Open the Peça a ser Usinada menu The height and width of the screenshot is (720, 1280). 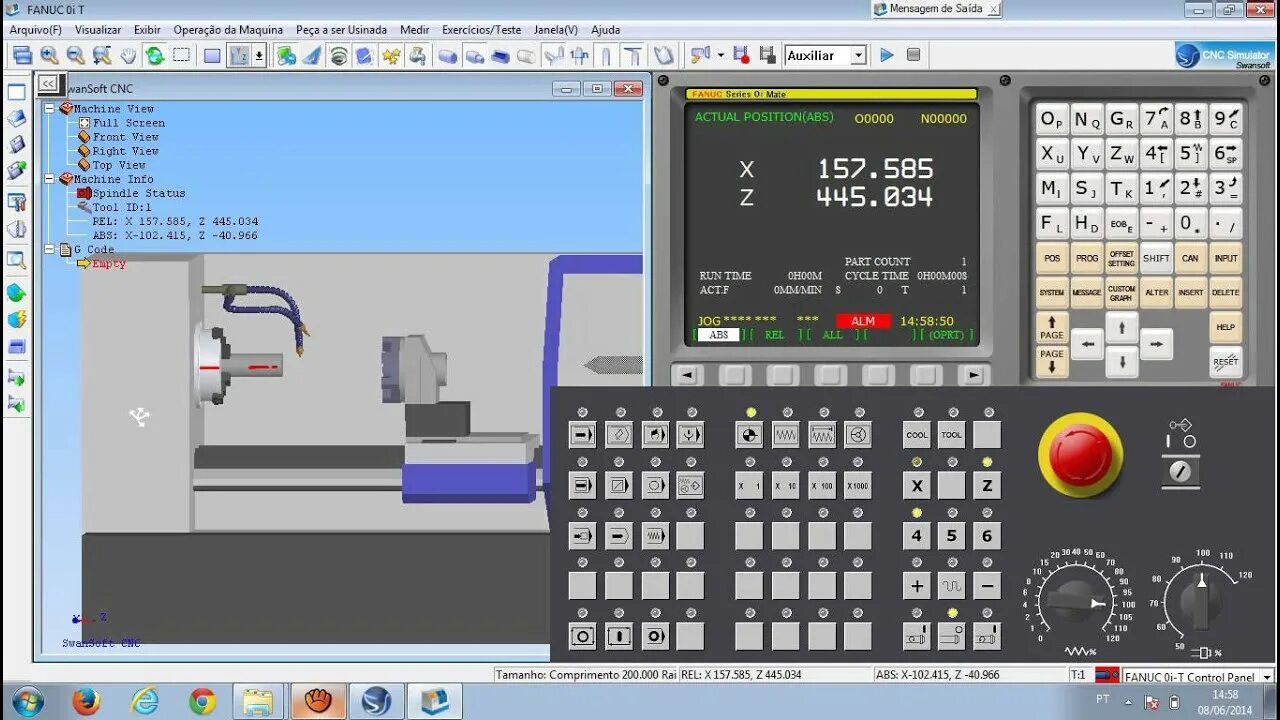point(341,30)
